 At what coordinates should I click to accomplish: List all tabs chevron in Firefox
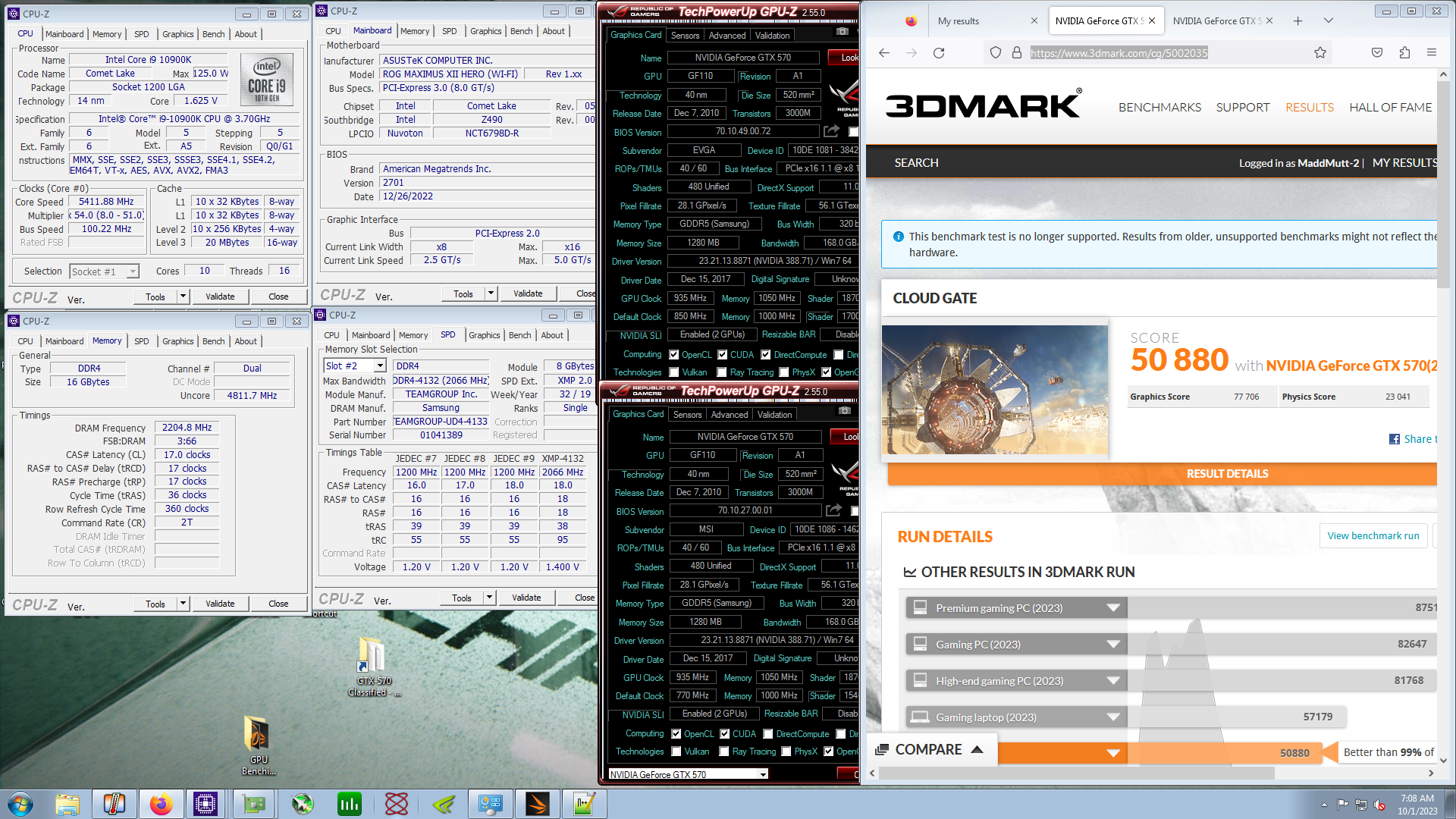coord(1329,21)
